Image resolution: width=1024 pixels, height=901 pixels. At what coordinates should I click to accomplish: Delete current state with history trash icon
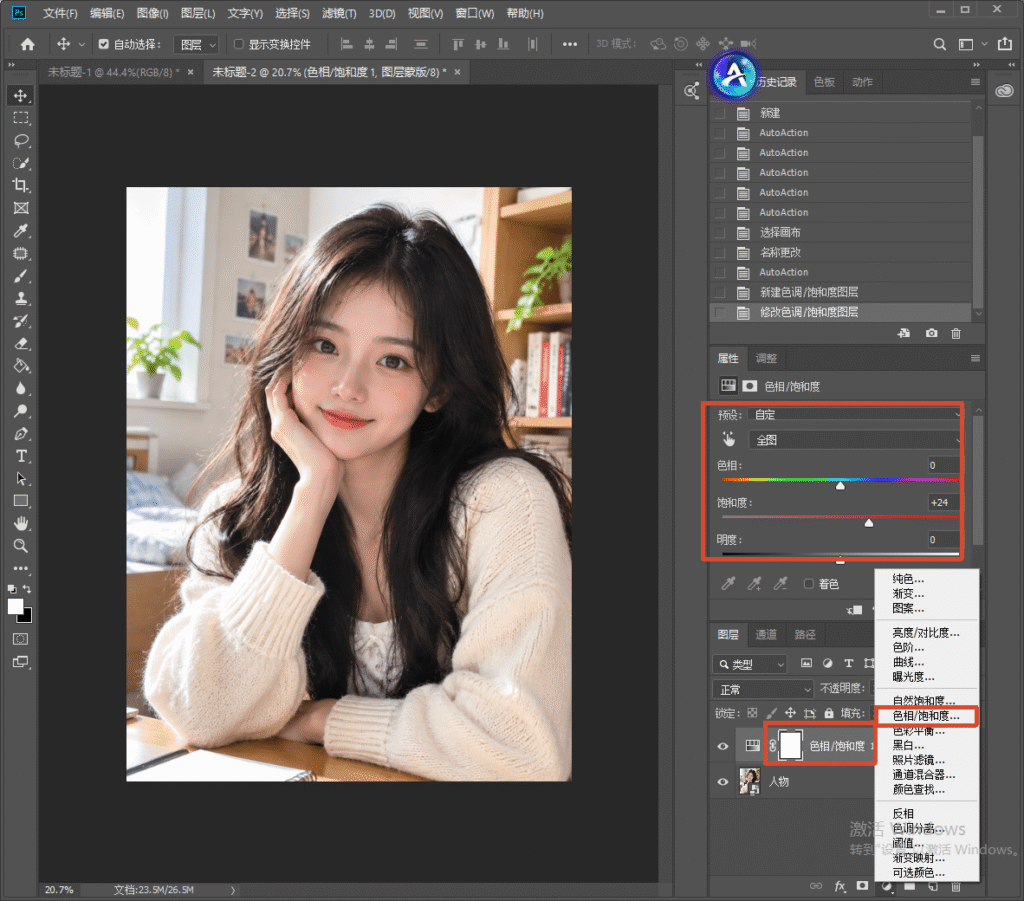[955, 334]
